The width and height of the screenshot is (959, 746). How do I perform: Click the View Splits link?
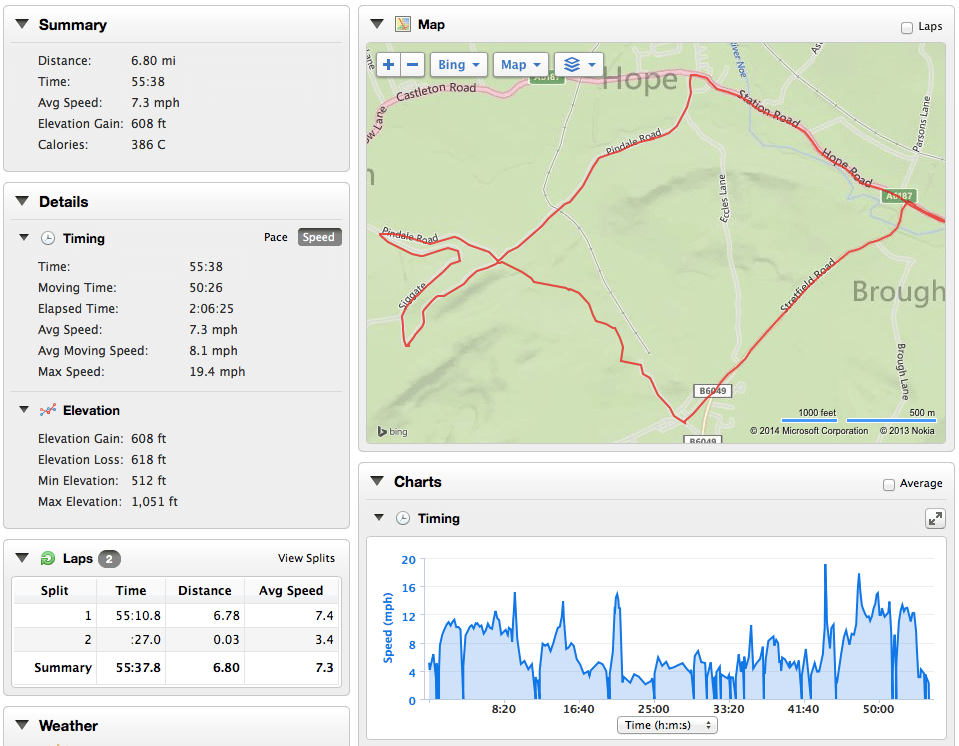[306, 558]
